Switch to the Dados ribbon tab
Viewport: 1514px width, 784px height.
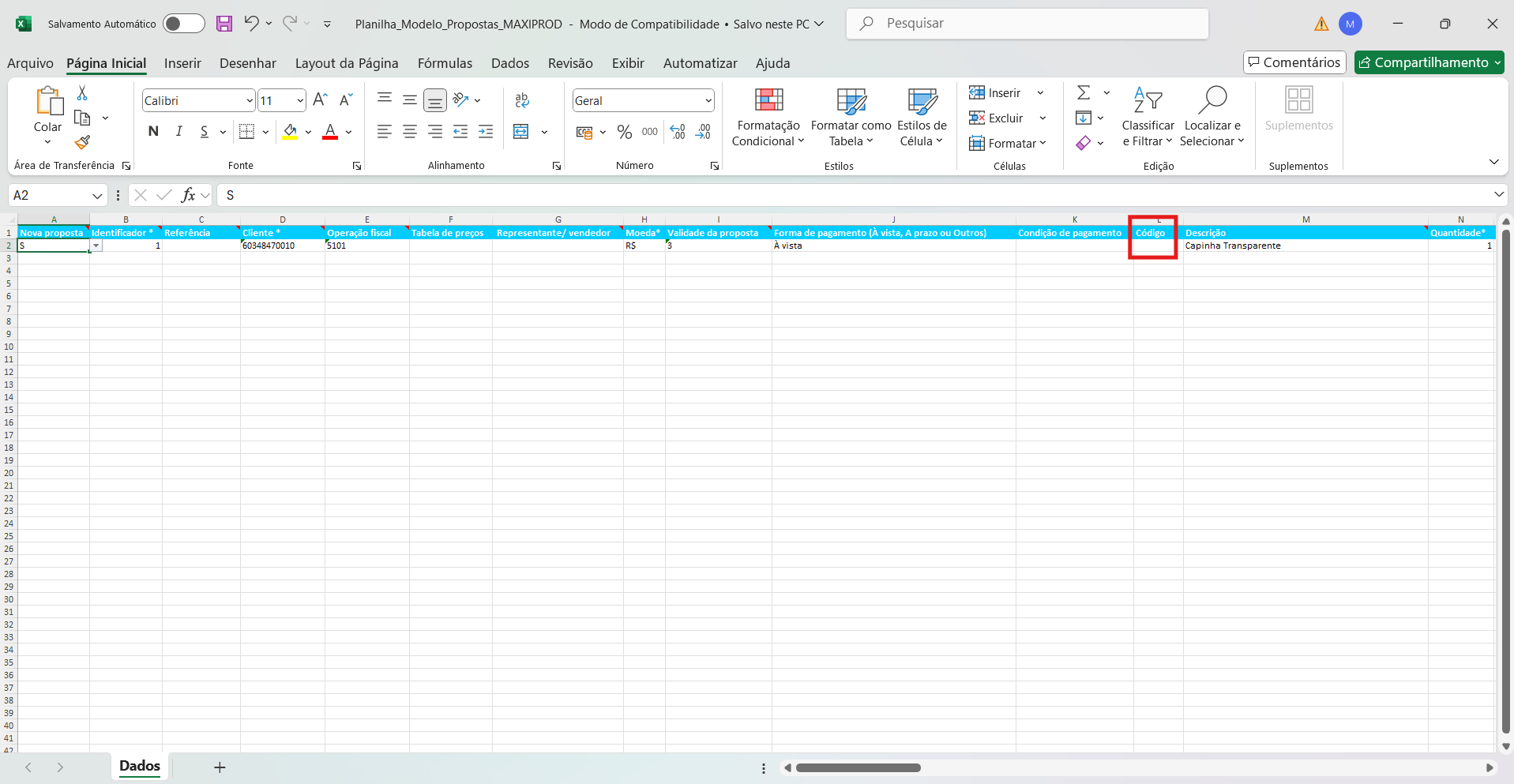point(509,63)
